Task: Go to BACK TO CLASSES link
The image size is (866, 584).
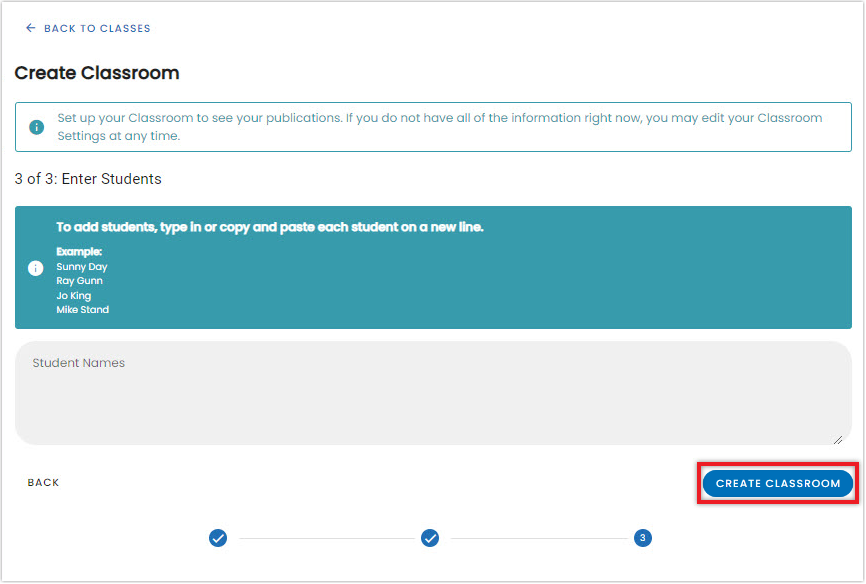Action: click(96, 29)
